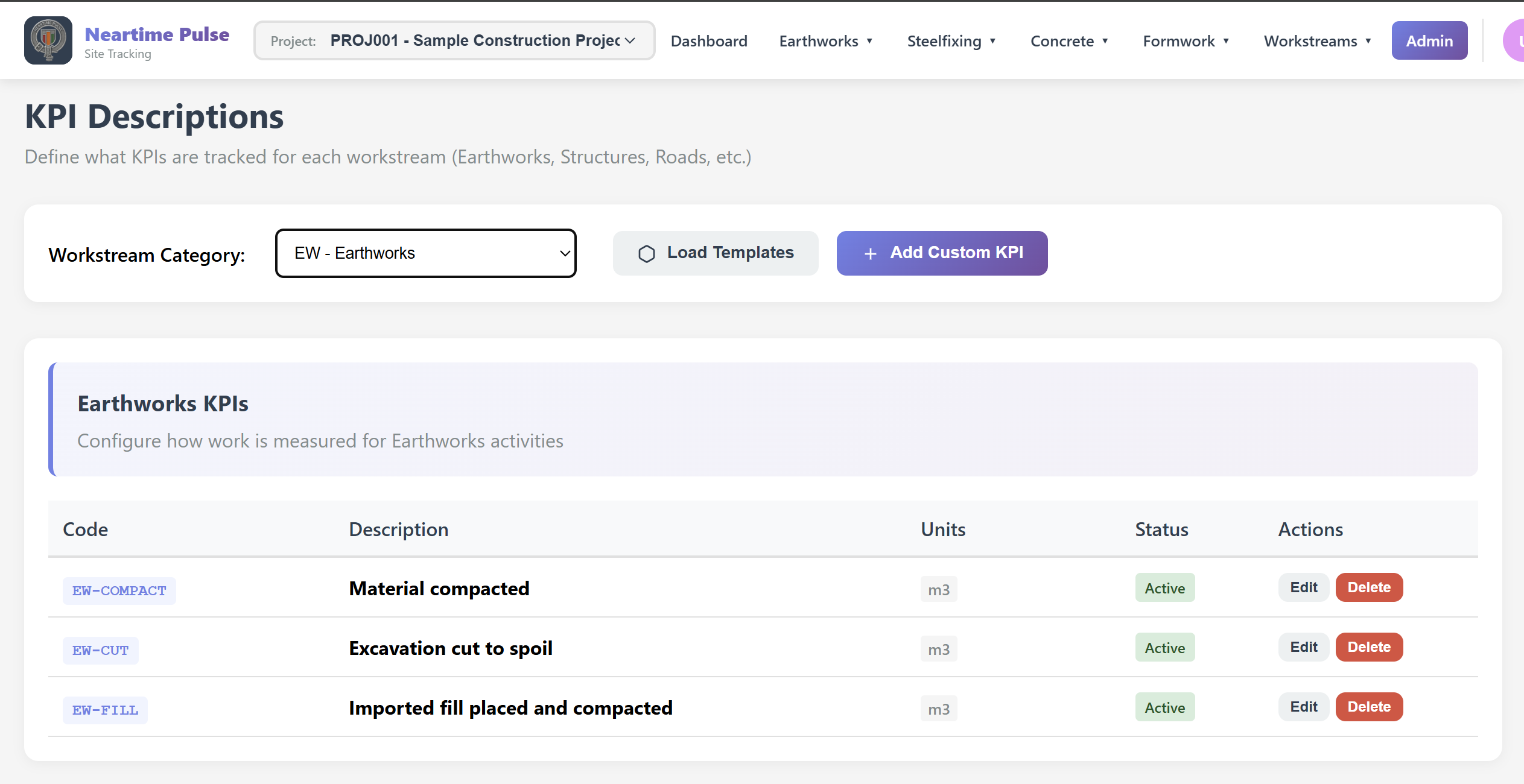Click the EW-FILL code badge
Viewport: 1524px width, 784px height.
click(104, 709)
